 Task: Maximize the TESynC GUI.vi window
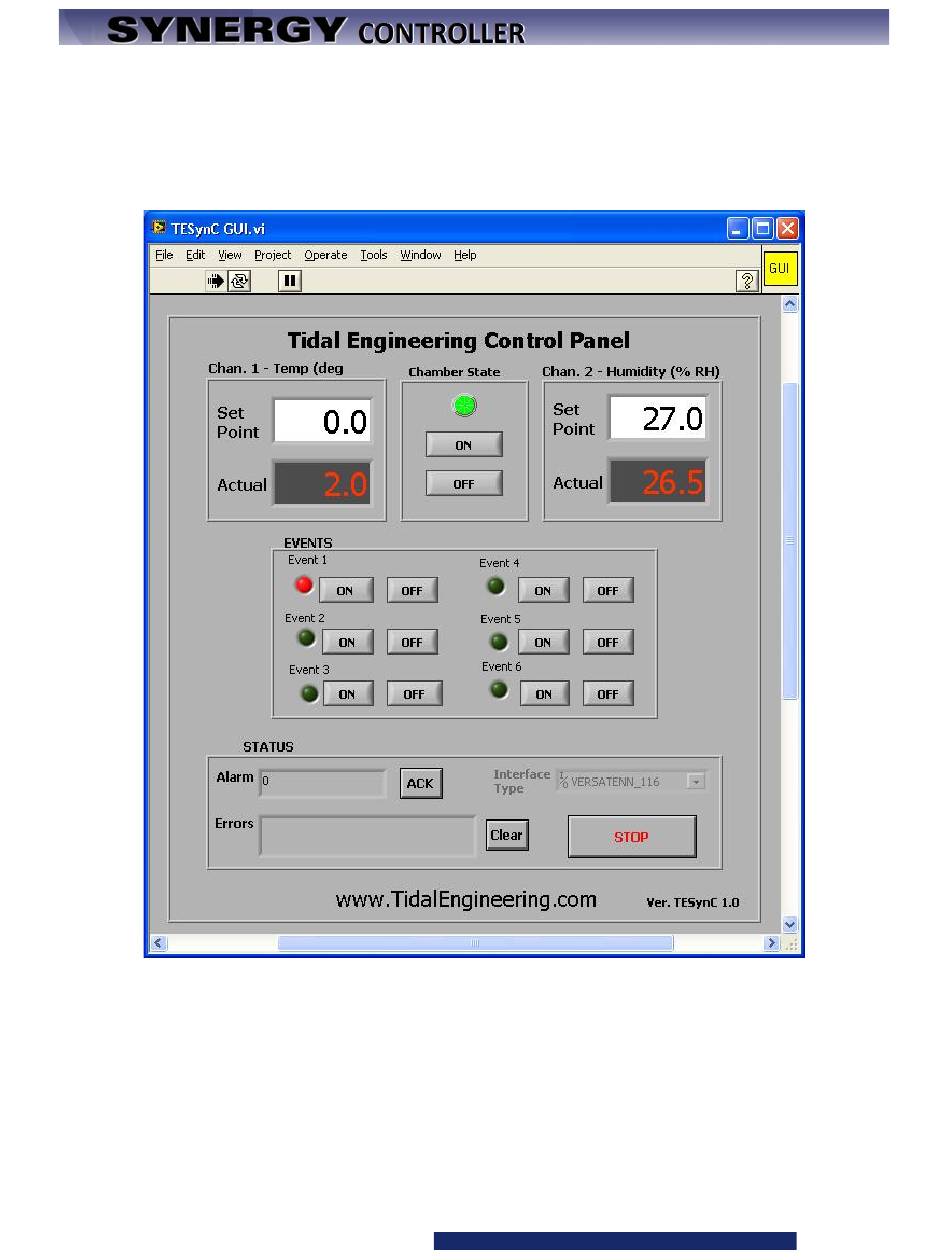(x=763, y=228)
